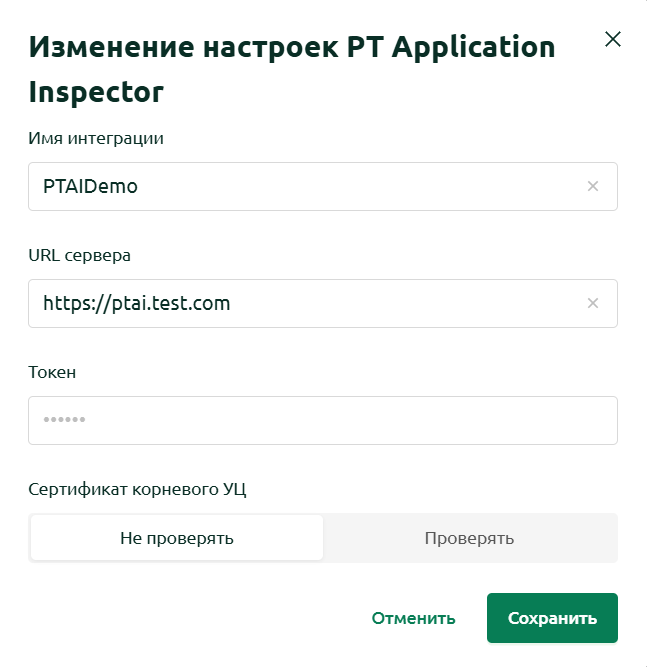The image size is (647, 667).
Task: Select the Не проверять option
Action: pyautogui.click(x=177, y=538)
